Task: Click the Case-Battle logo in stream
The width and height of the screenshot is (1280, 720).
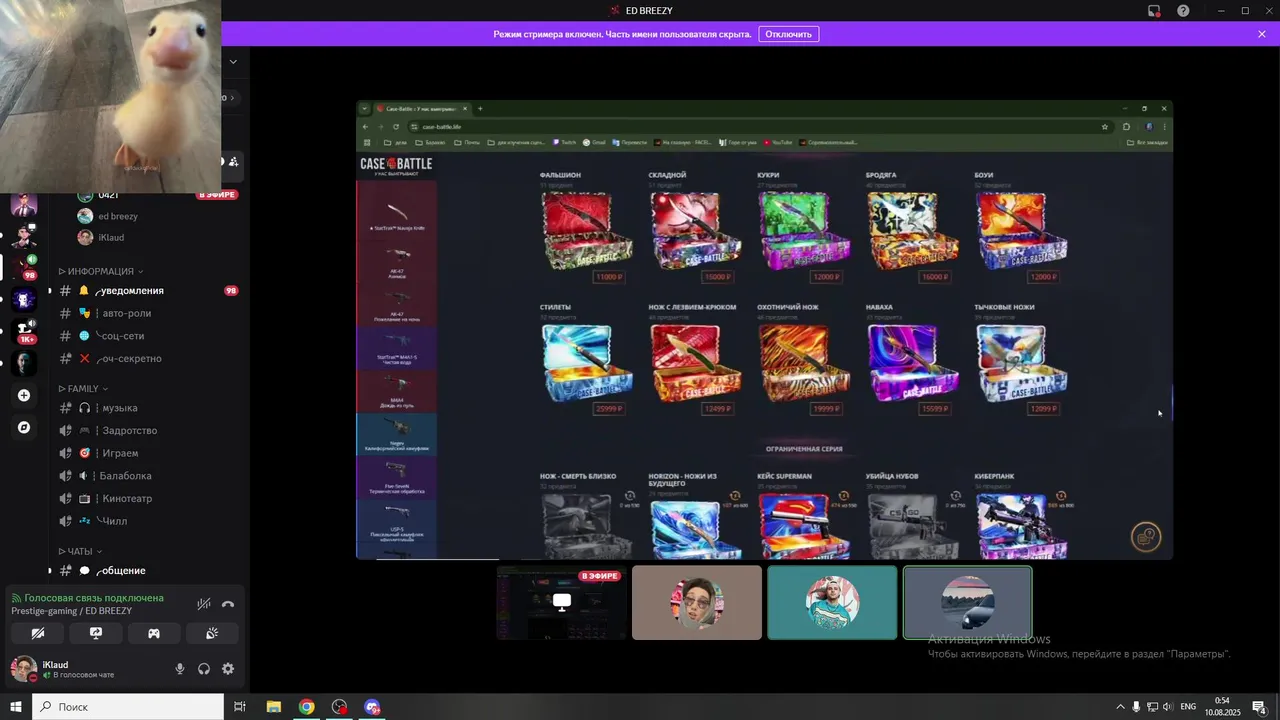Action: click(396, 165)
